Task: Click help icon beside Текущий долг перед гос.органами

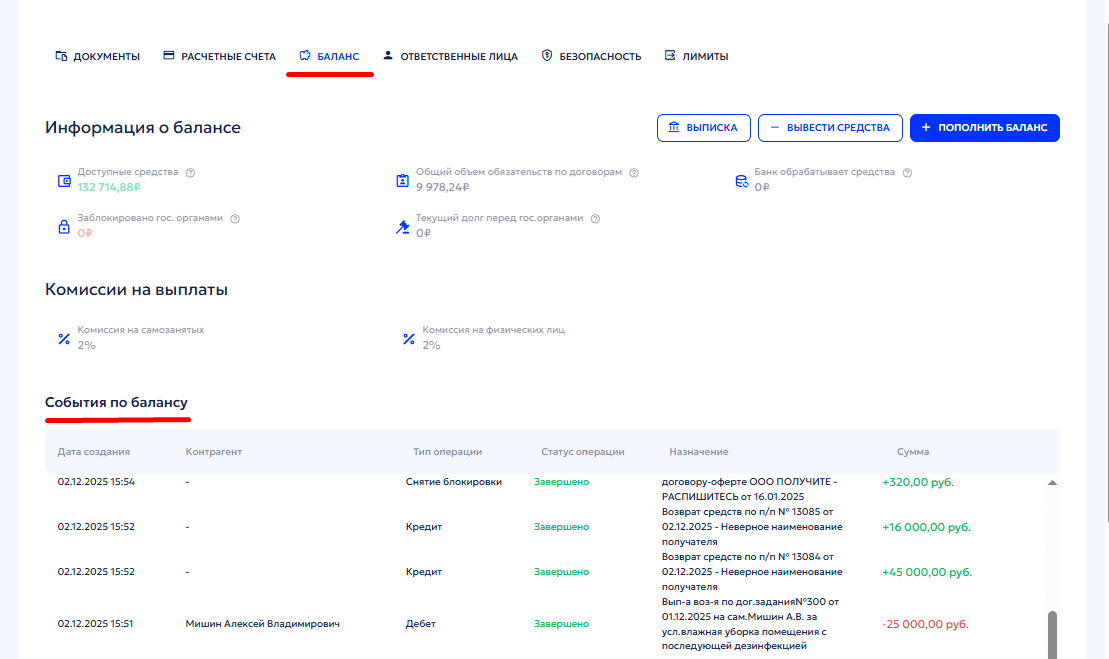Action: pyautogui.click(x=595, y=218)
